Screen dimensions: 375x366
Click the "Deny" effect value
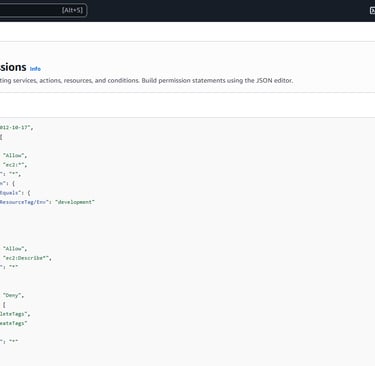13,295
